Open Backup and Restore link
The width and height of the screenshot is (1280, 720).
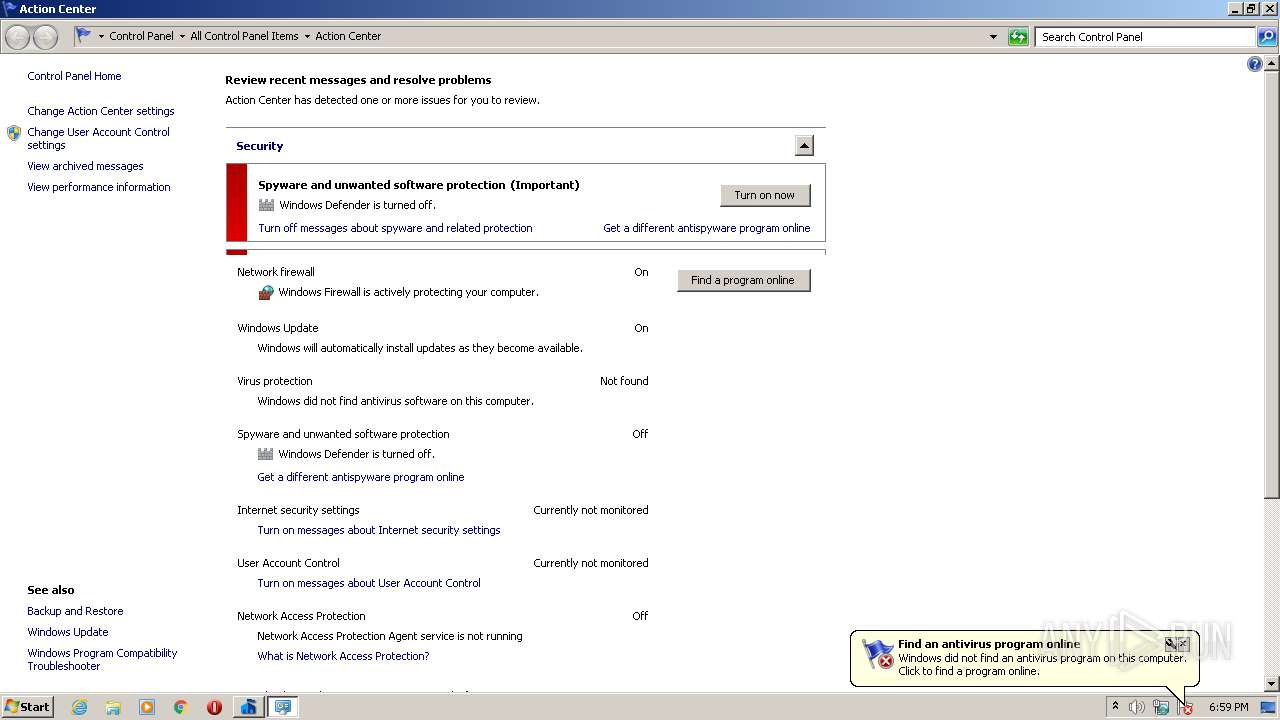coord(75,611)
